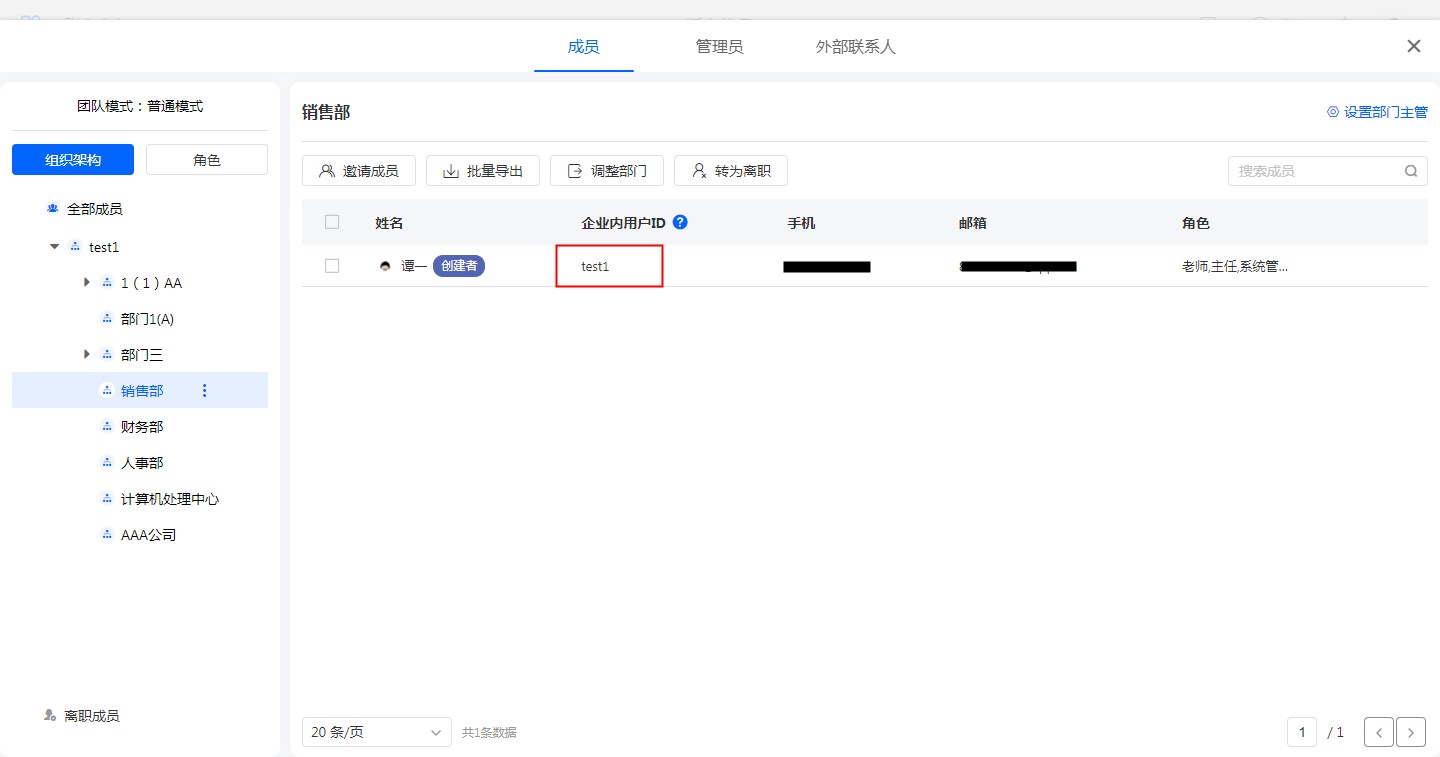Switch to the 管理员 tab
Screen dimensions: 1440x757
719,47
